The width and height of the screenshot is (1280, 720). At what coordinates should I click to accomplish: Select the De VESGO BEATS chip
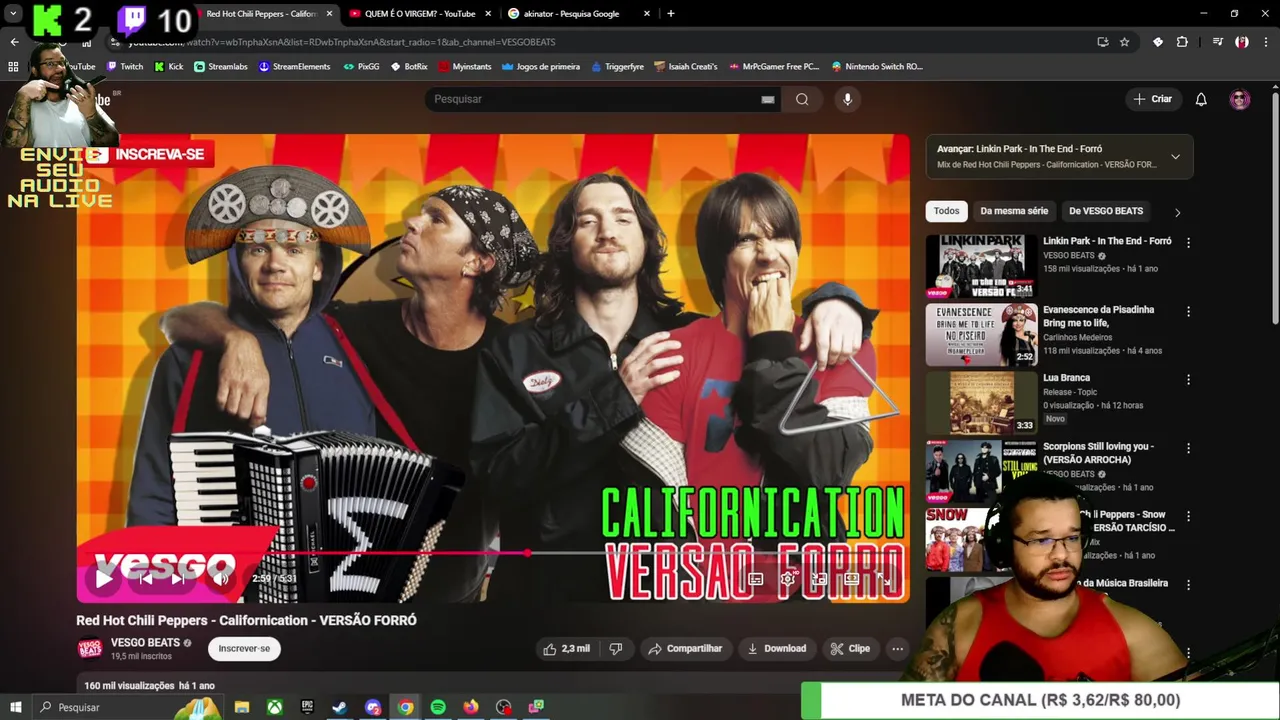coord(1106,211)
